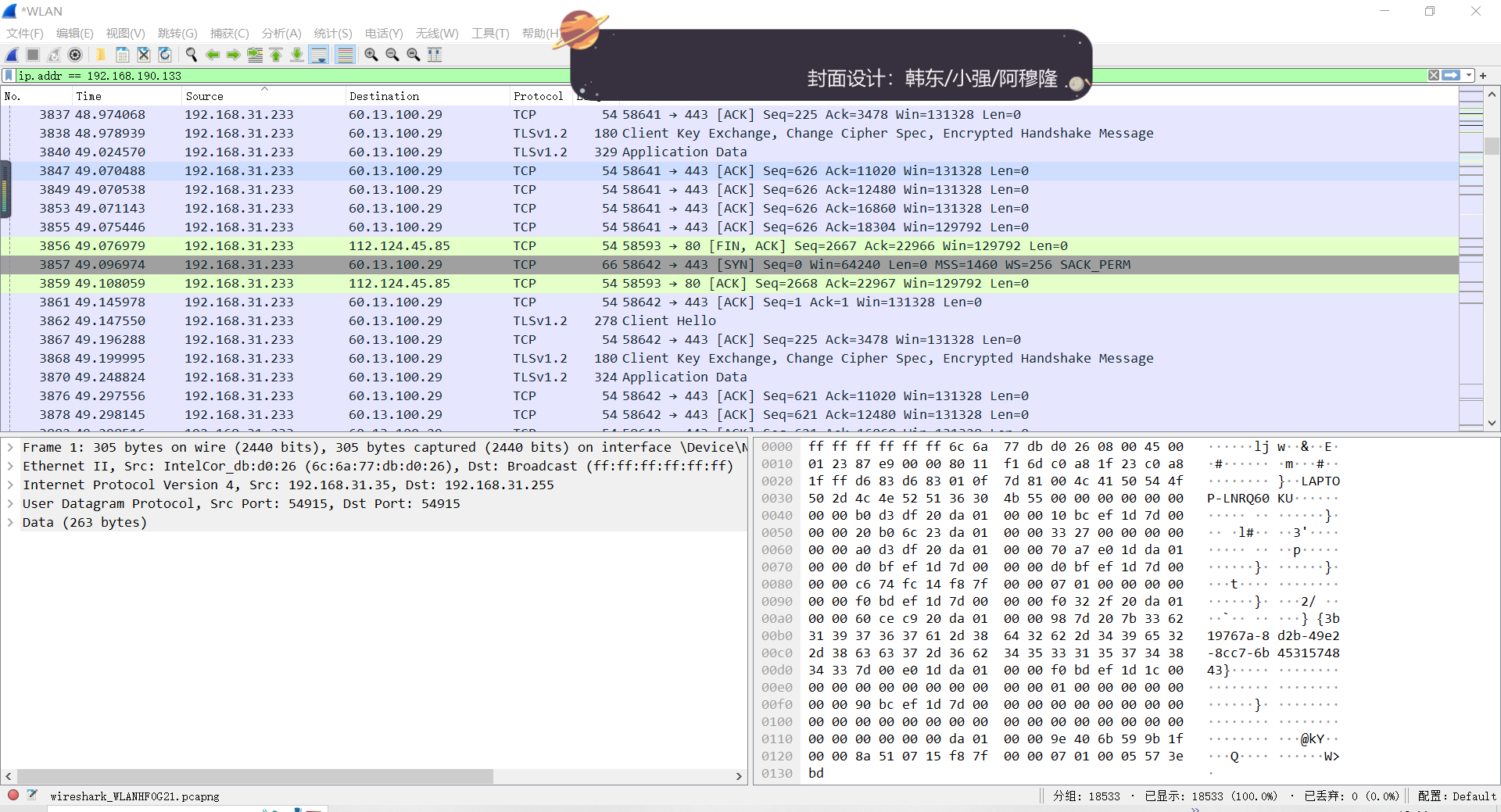Open expert information red circle icon

13,796
